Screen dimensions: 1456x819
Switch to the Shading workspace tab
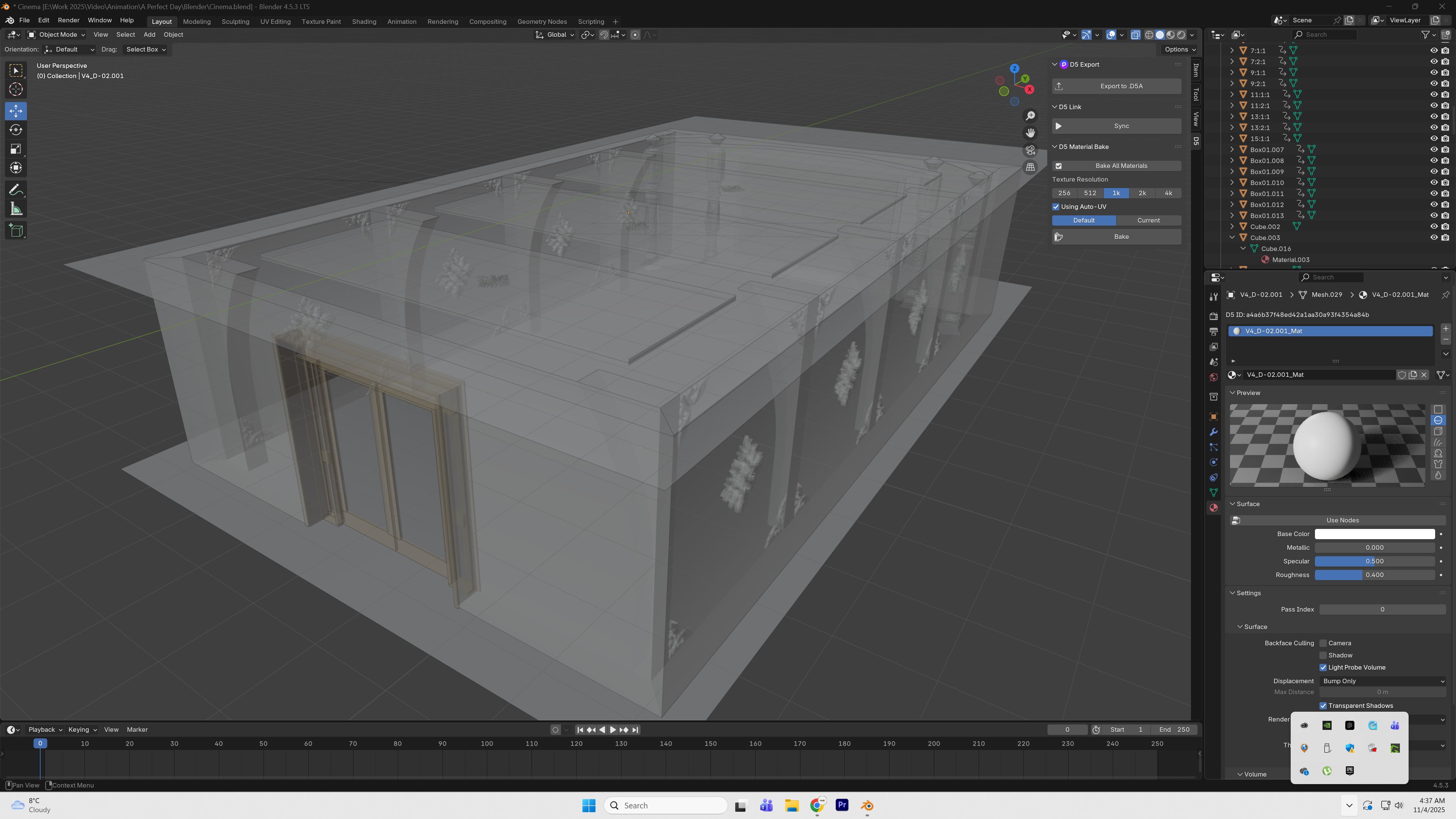click(364, 22)
